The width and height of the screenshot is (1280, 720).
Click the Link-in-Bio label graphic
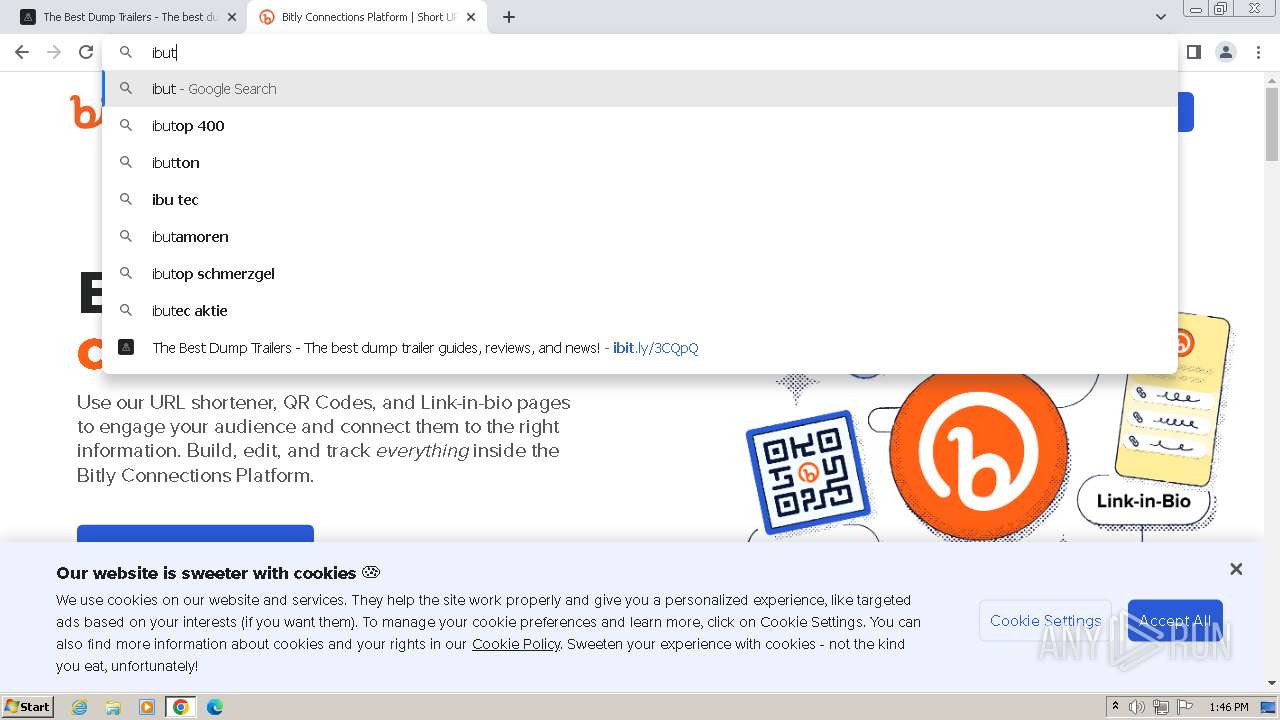point(1143,501)
